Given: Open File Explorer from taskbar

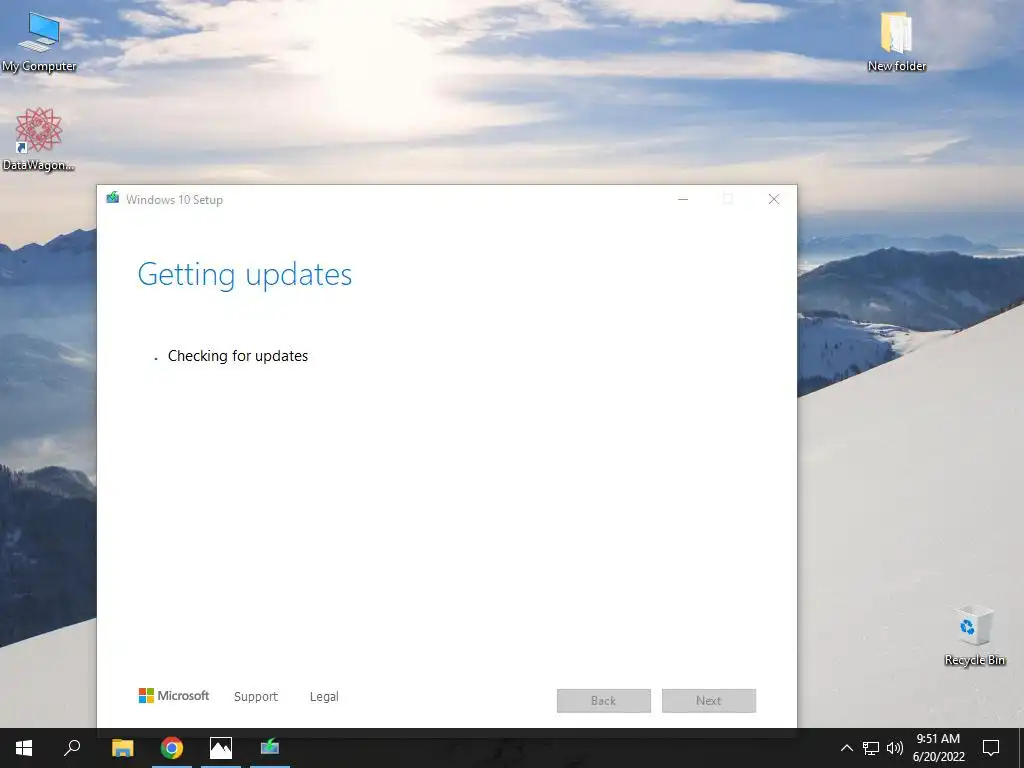Looking at the screenshot, I should (122, 748).
